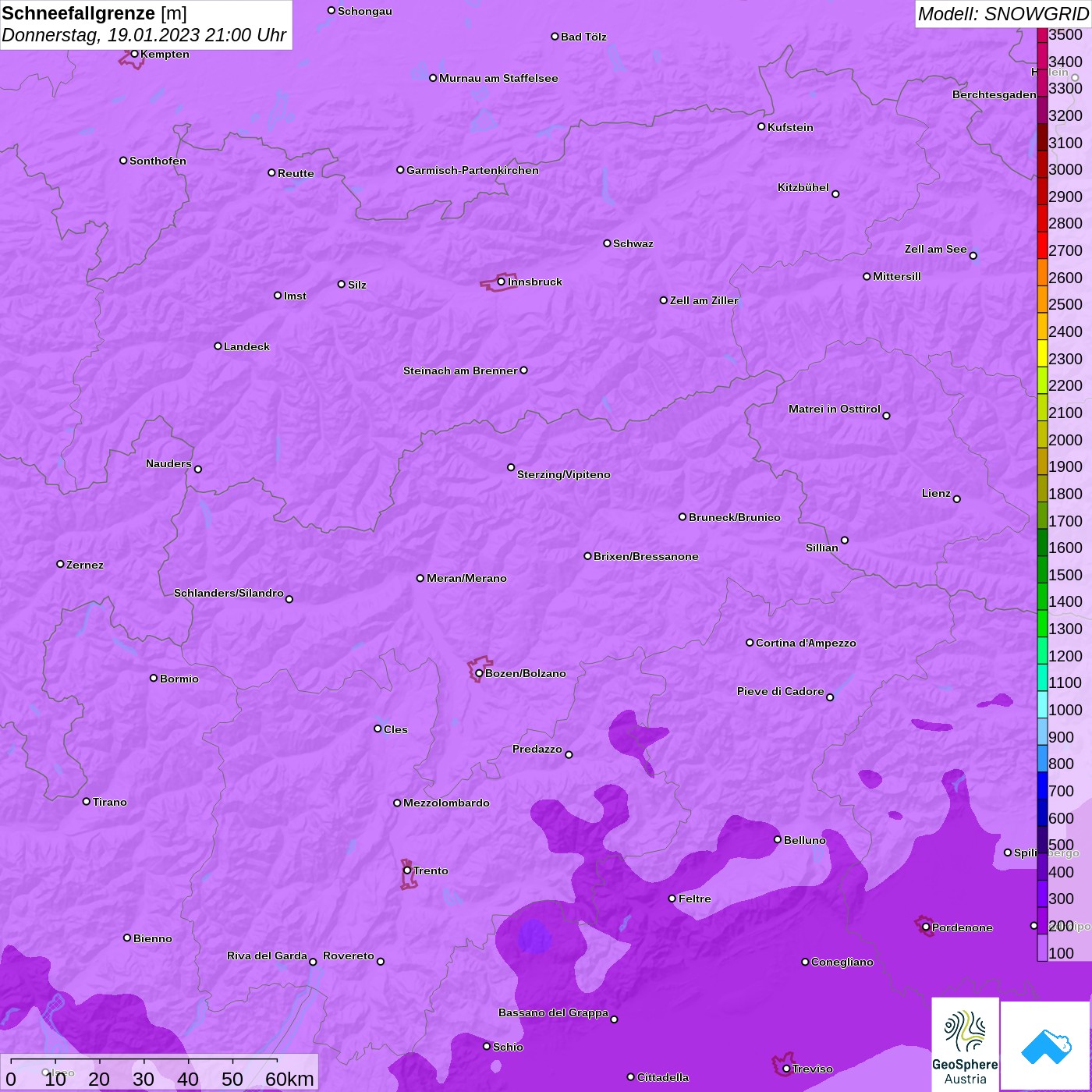Click the 'Modell: SNOWGRID' label
This screenshot has width=1092, height=1092.
[1003, 13]
